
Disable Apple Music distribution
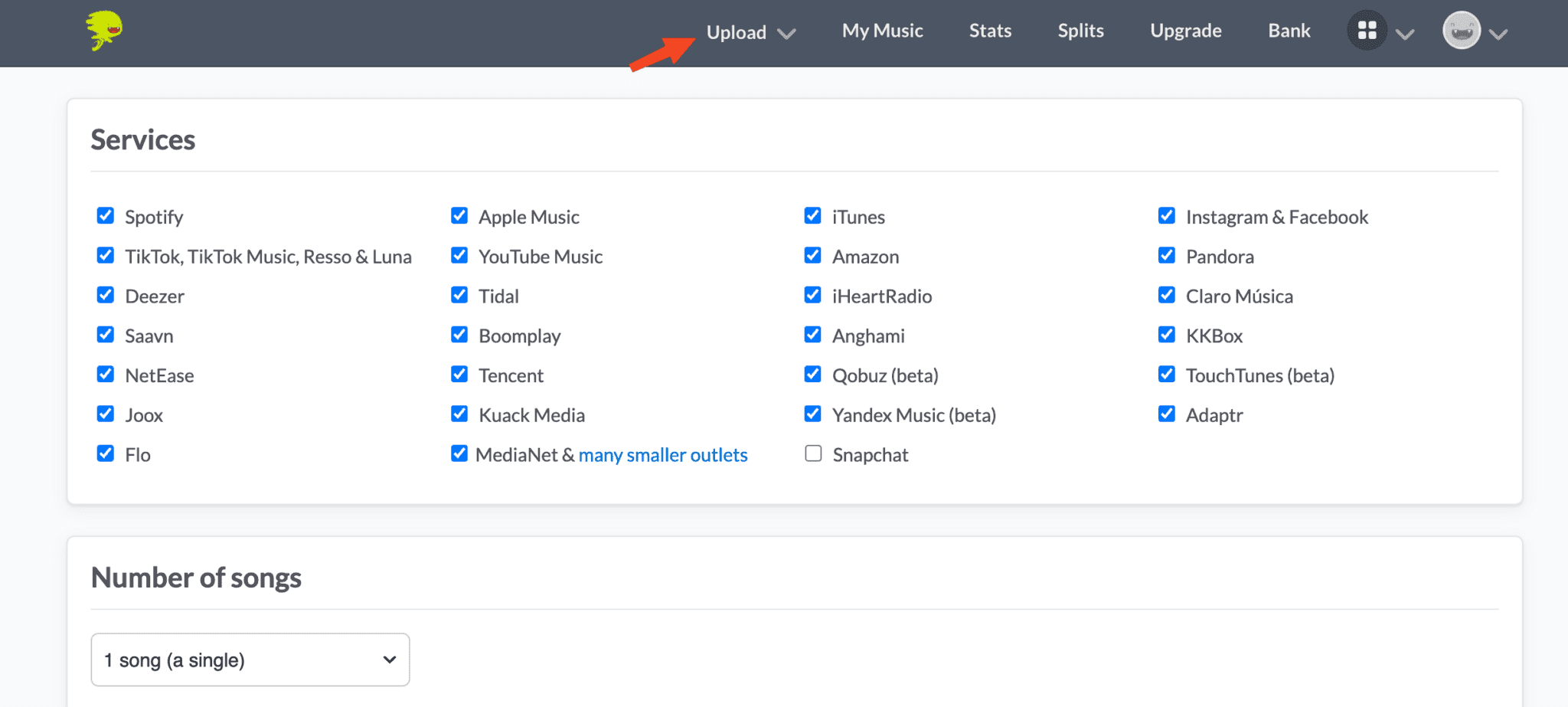pyautogui.click(x=459, y=215)
